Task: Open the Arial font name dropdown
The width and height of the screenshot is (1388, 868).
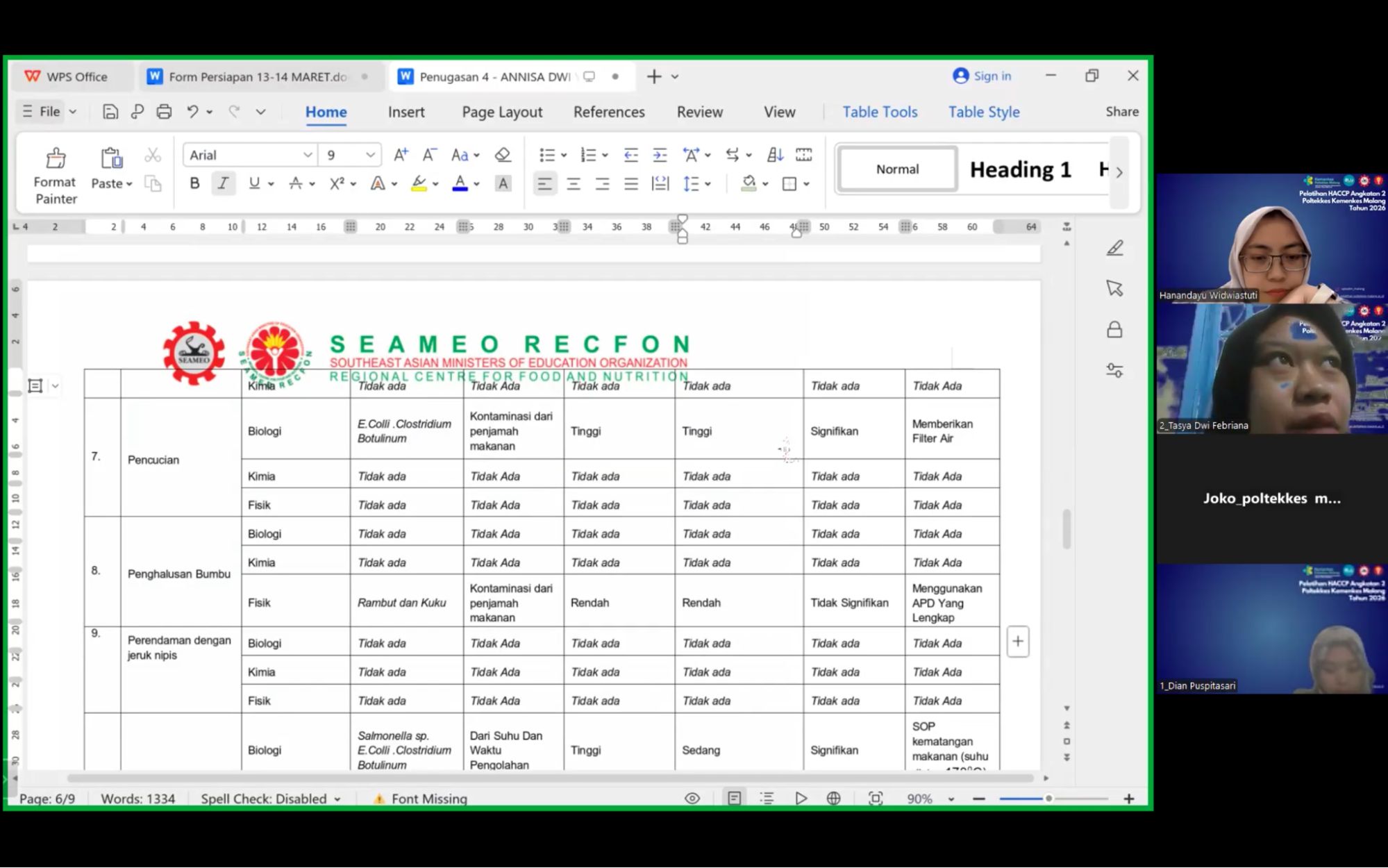Action: click(x=307, y=155)
